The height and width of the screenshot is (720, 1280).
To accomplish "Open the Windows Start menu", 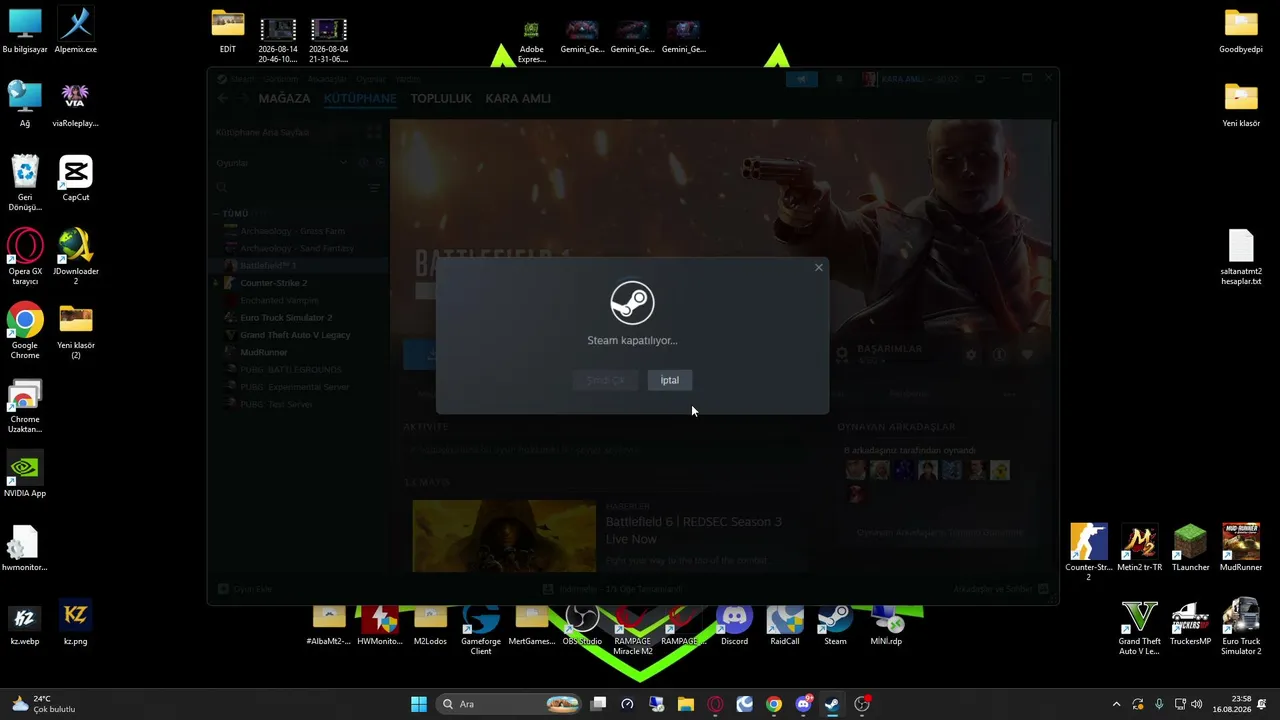I will pyautogui.click(x=419, y=704).
